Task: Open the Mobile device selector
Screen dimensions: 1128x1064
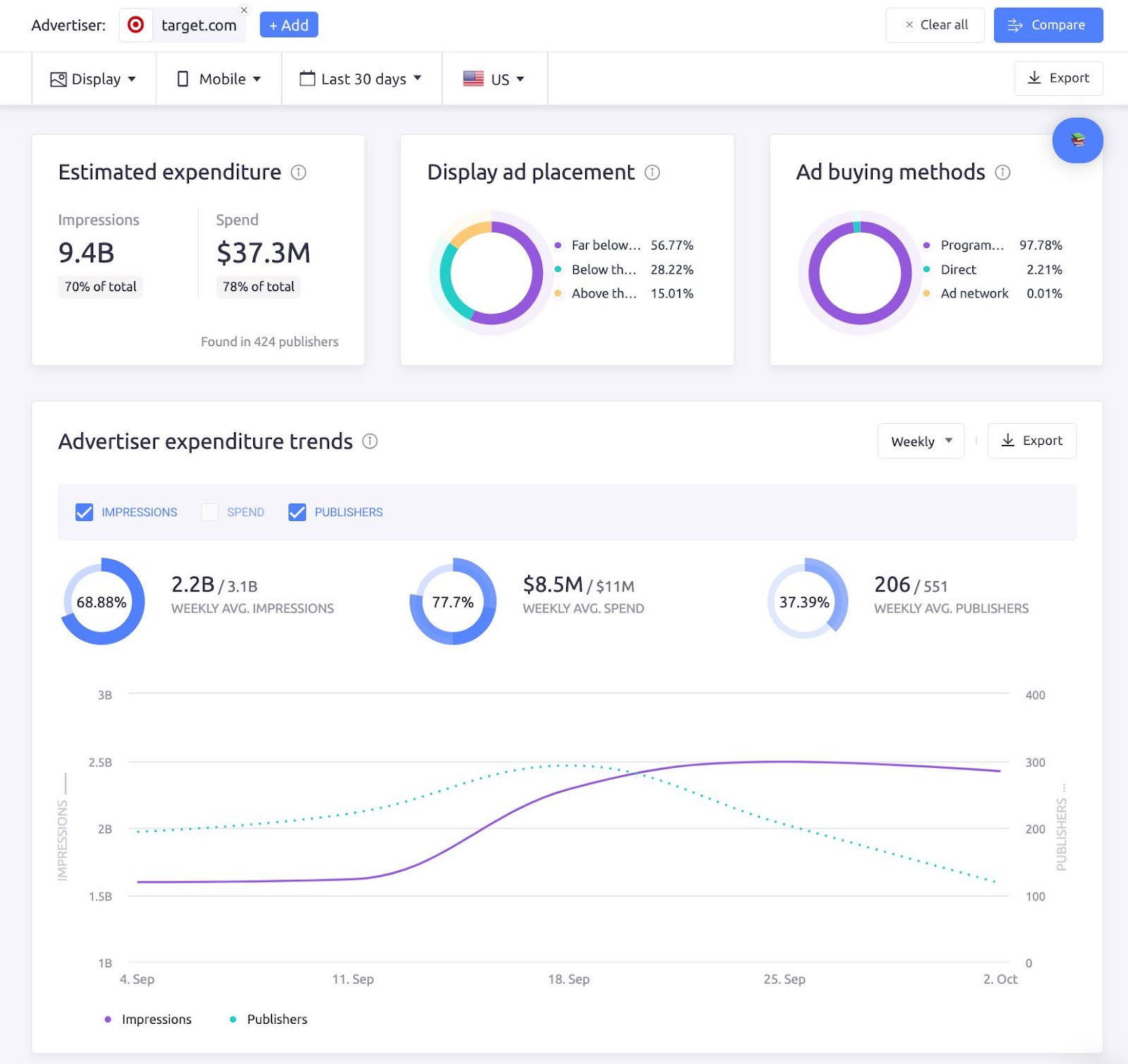Action: [x=219, y=78]
